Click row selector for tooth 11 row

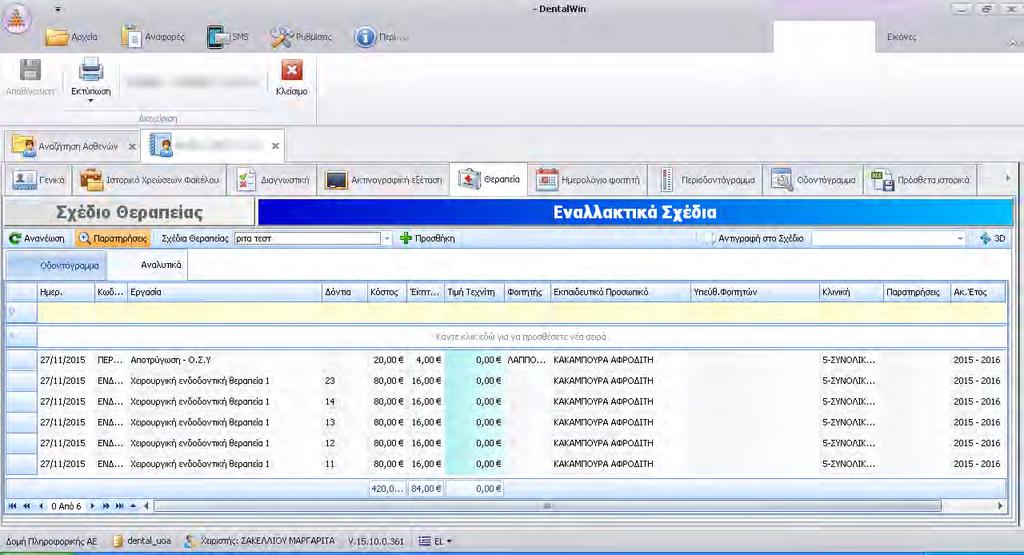(21, 464)
